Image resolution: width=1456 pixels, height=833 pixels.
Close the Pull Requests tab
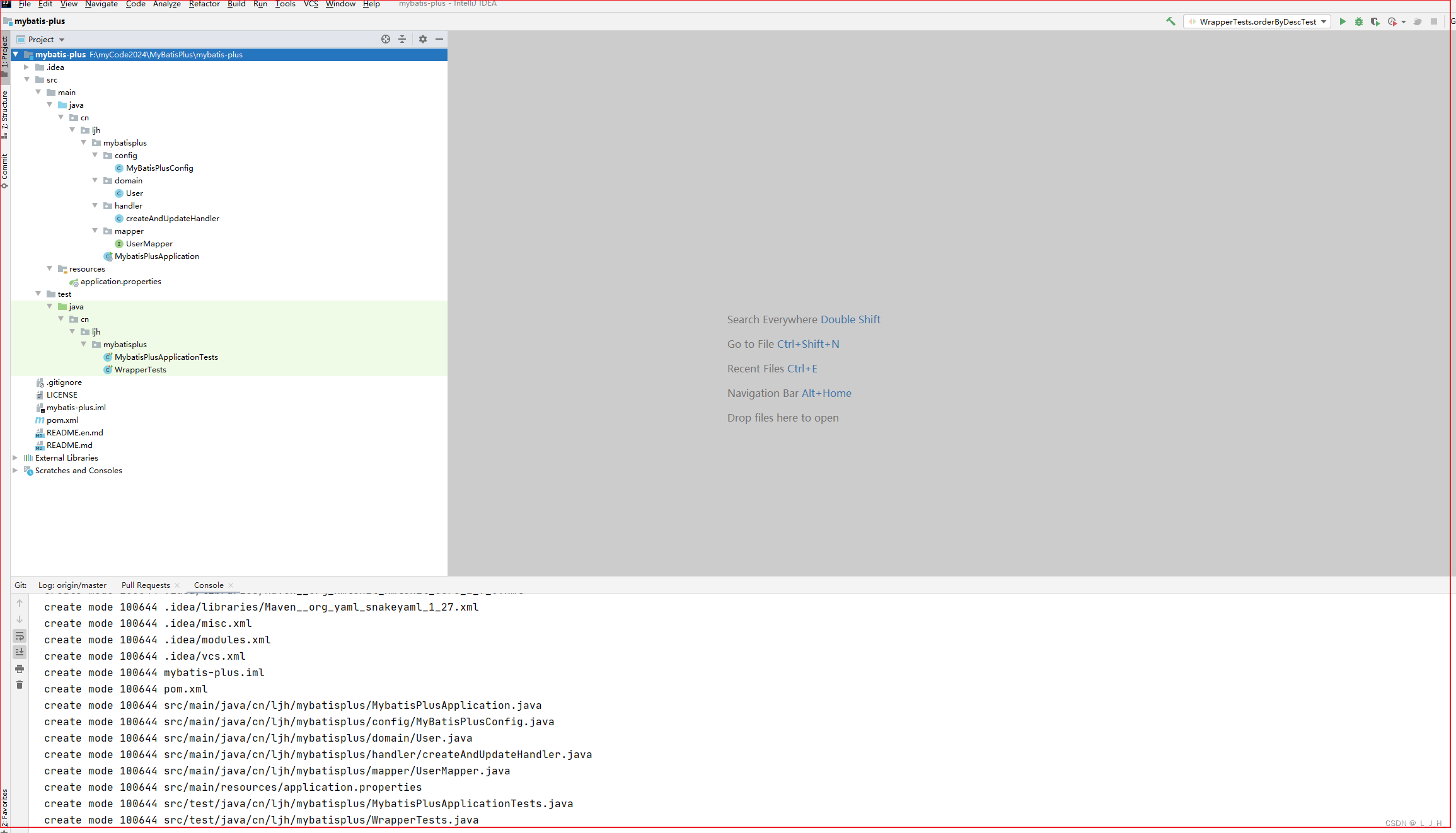pyautogui.click(x=177, y=585)
